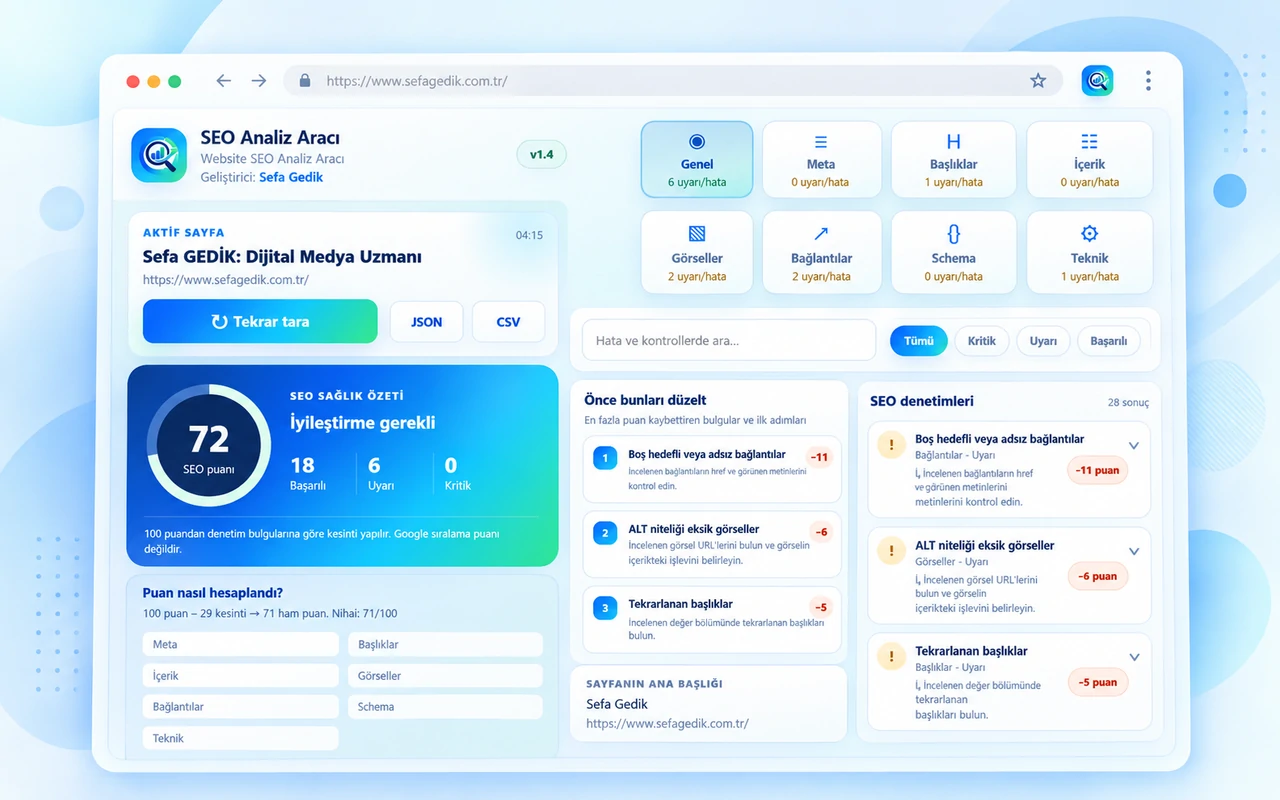
Task: Click the Hata ve kontrollerde ara field
Action: tap(729, 341)
